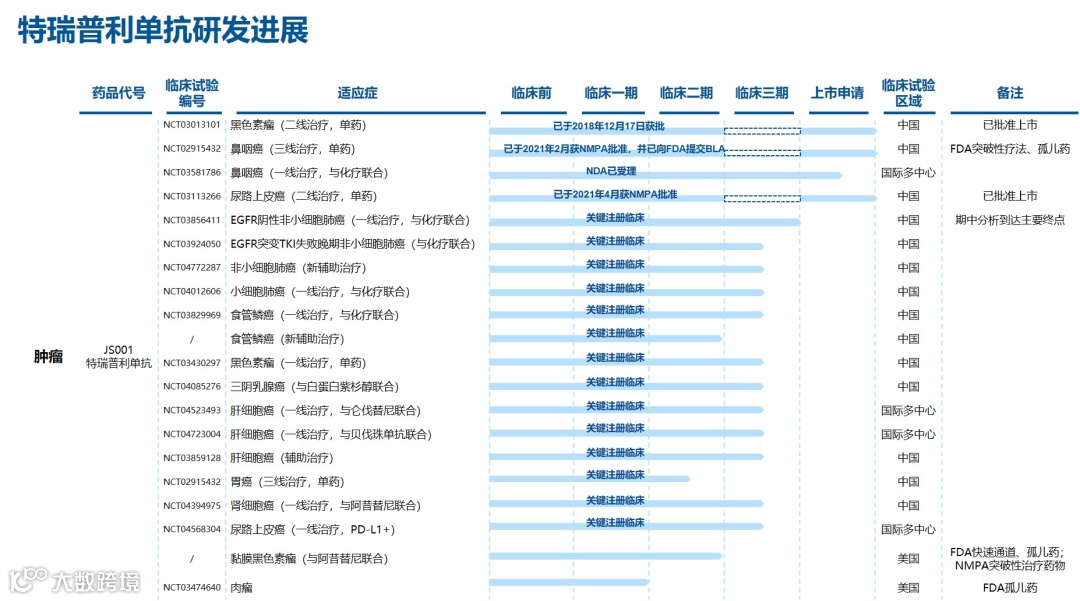
Task: Click the 上市申请 column header
Action: pos(837,93)
